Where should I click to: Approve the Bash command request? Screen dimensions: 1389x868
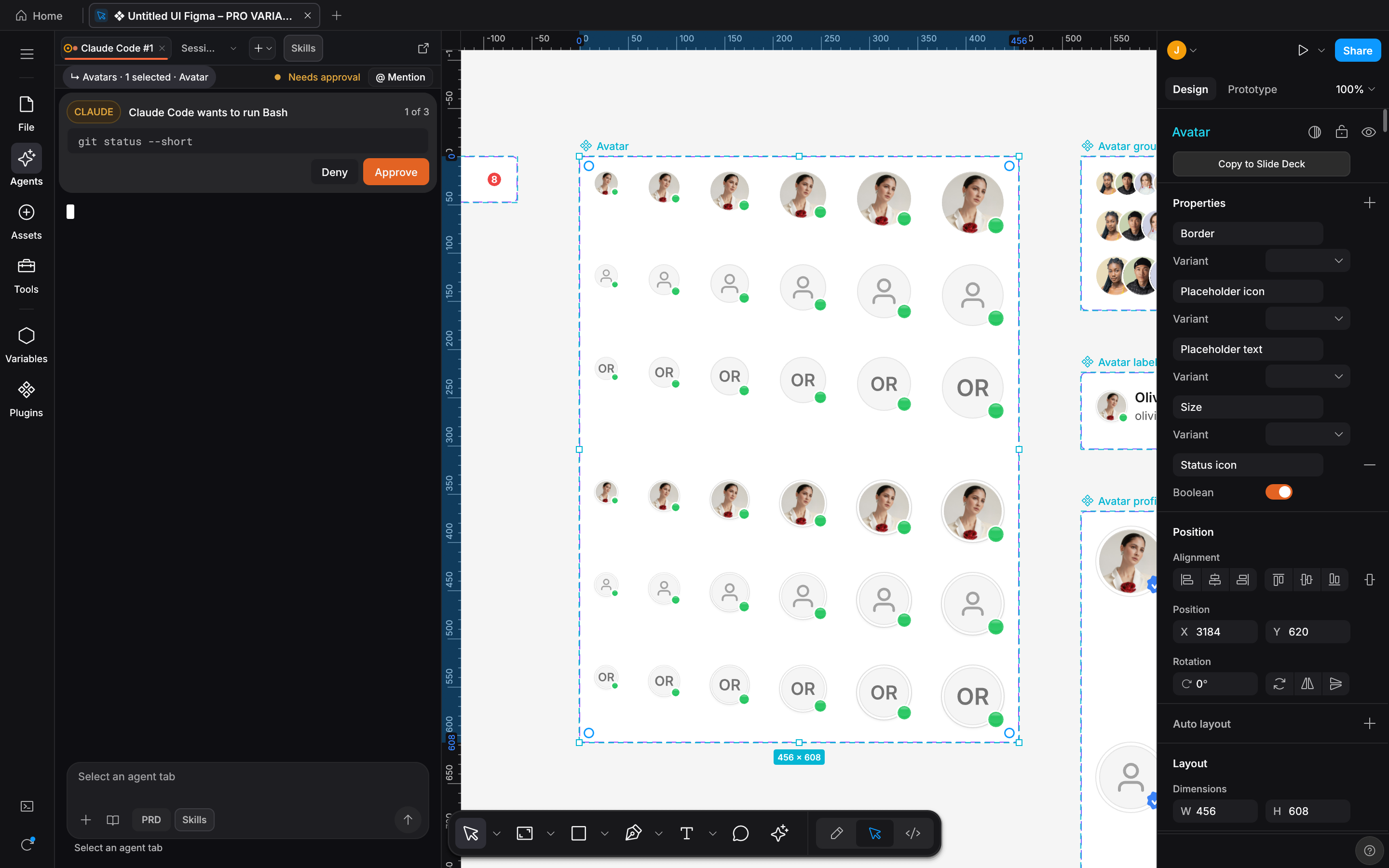click(x=395, y=172)
